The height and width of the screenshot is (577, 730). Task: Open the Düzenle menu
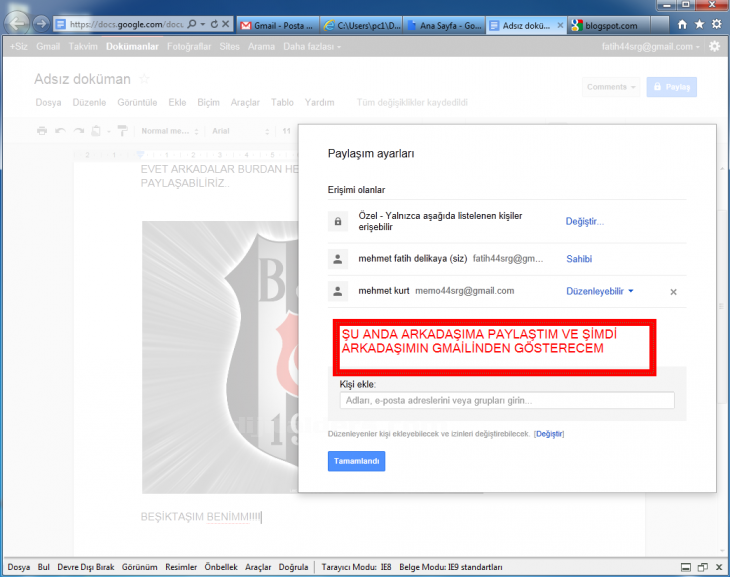coord(89,102)
